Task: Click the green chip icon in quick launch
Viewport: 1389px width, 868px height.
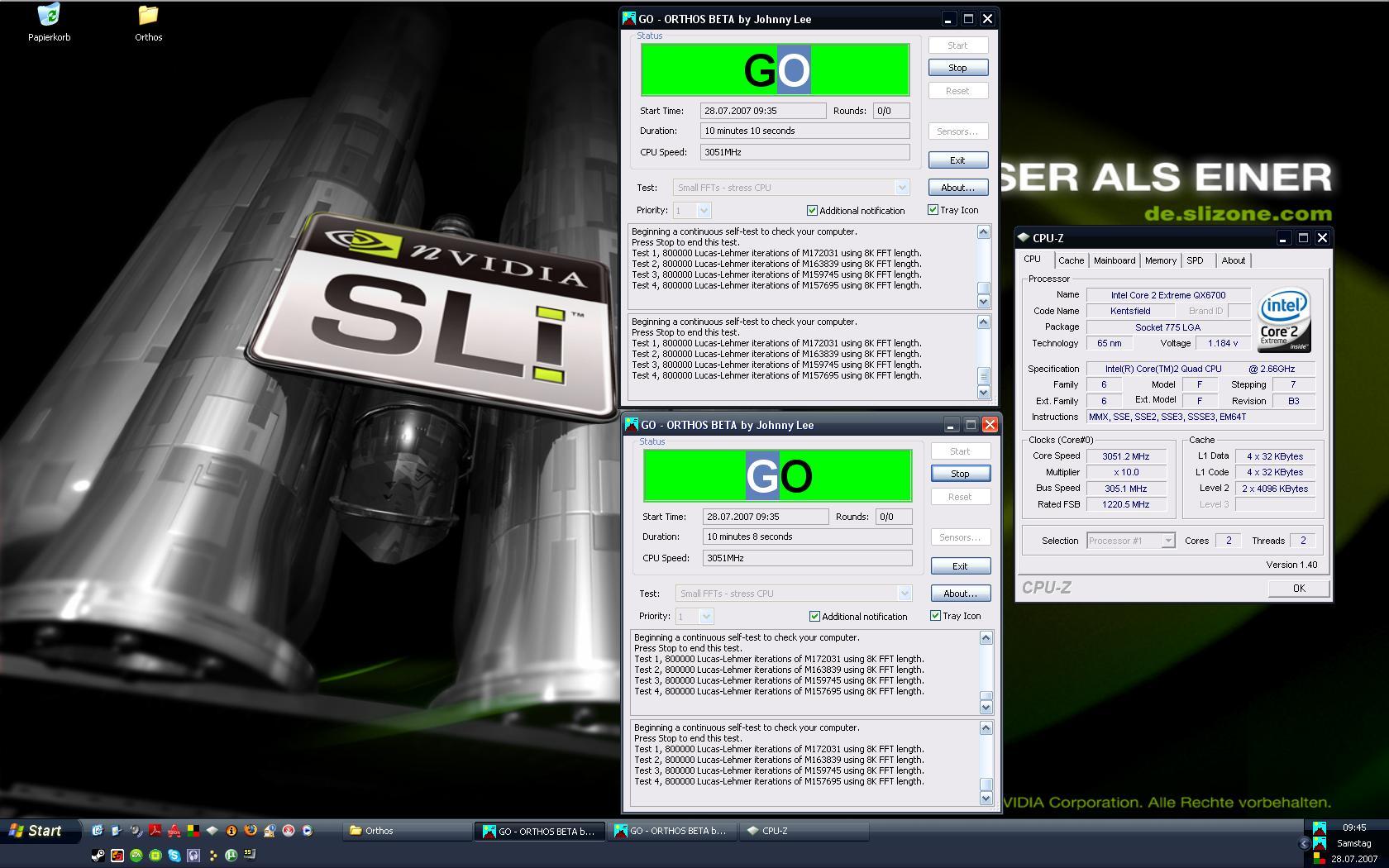Action: point(155,856)
